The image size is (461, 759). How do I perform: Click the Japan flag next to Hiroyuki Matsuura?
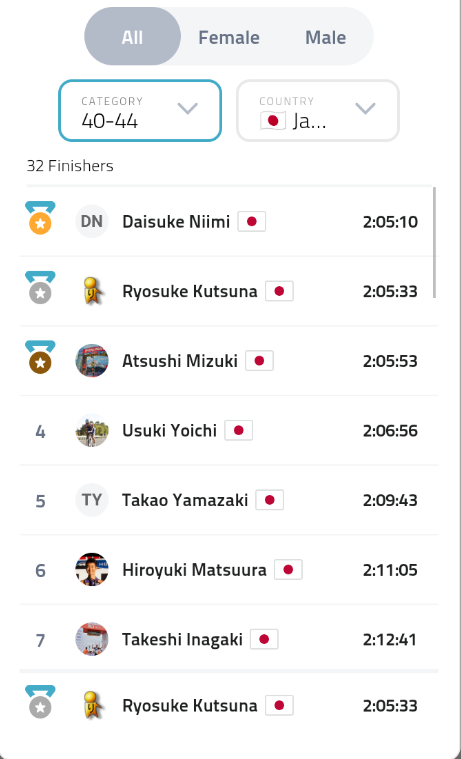click(x=288, y=570)
